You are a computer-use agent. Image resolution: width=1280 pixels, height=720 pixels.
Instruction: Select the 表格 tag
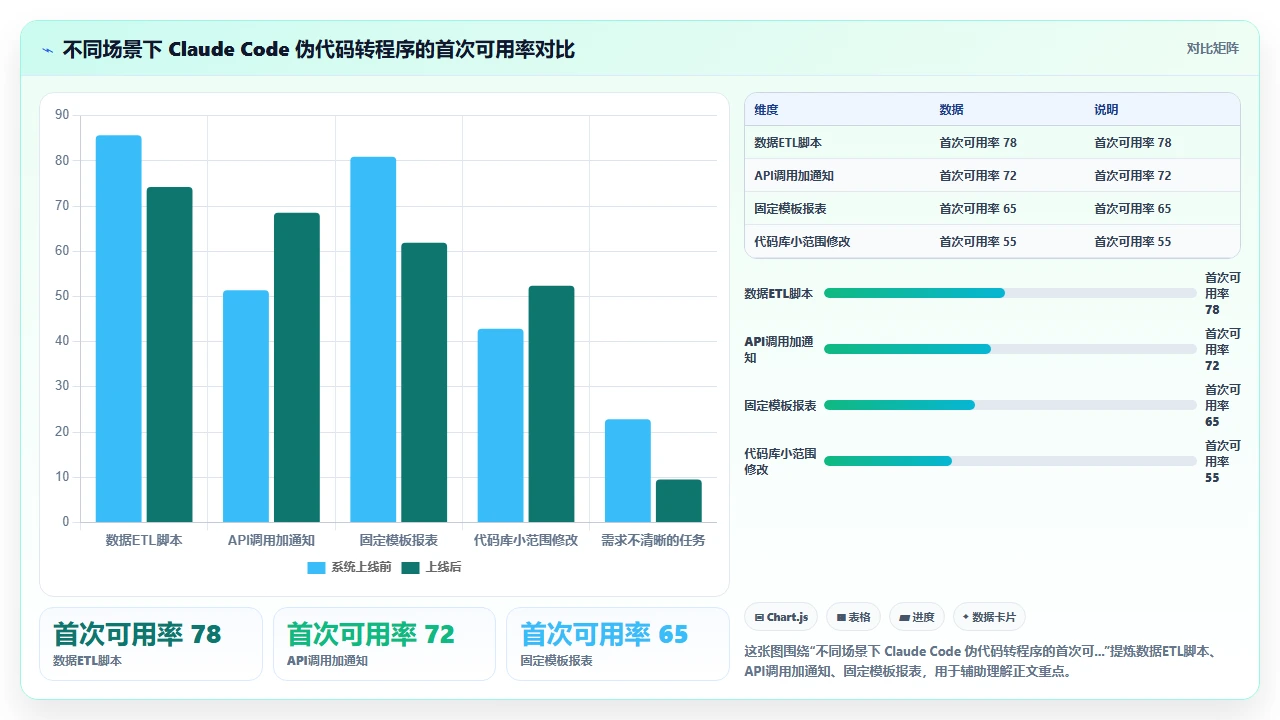(854, 618)
